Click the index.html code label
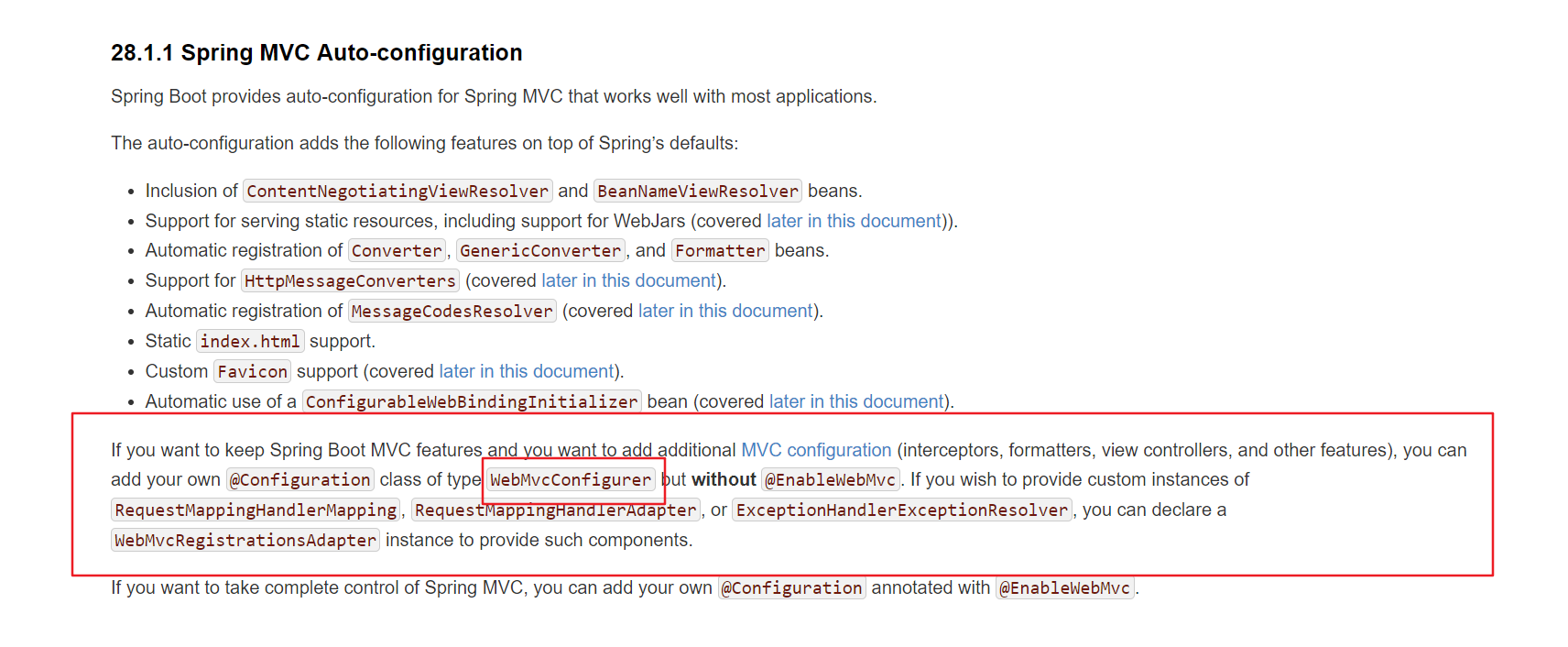The image size is (1568, 647). [x=250, y=341]
